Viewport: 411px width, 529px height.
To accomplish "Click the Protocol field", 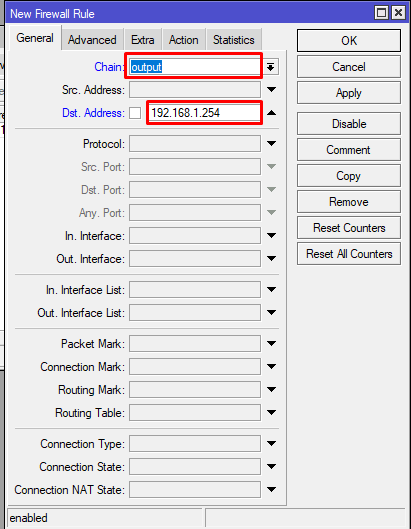I will click(x=195, y=144).
